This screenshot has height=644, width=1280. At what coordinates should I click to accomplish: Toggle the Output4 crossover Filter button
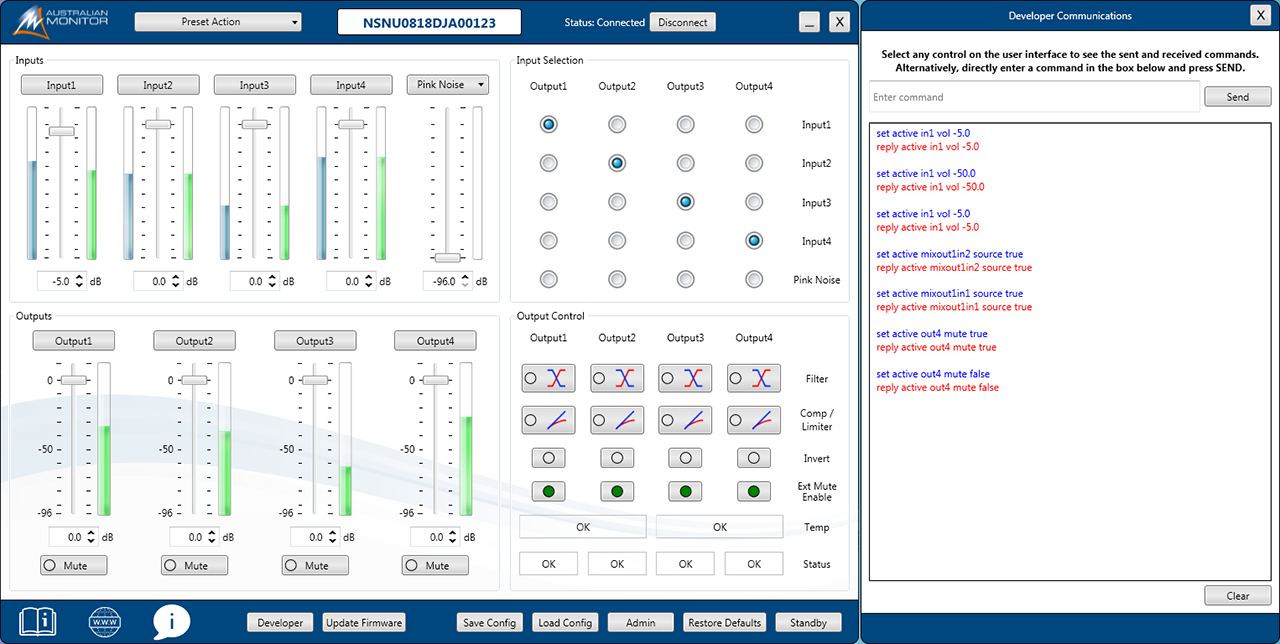click(753, 378)
